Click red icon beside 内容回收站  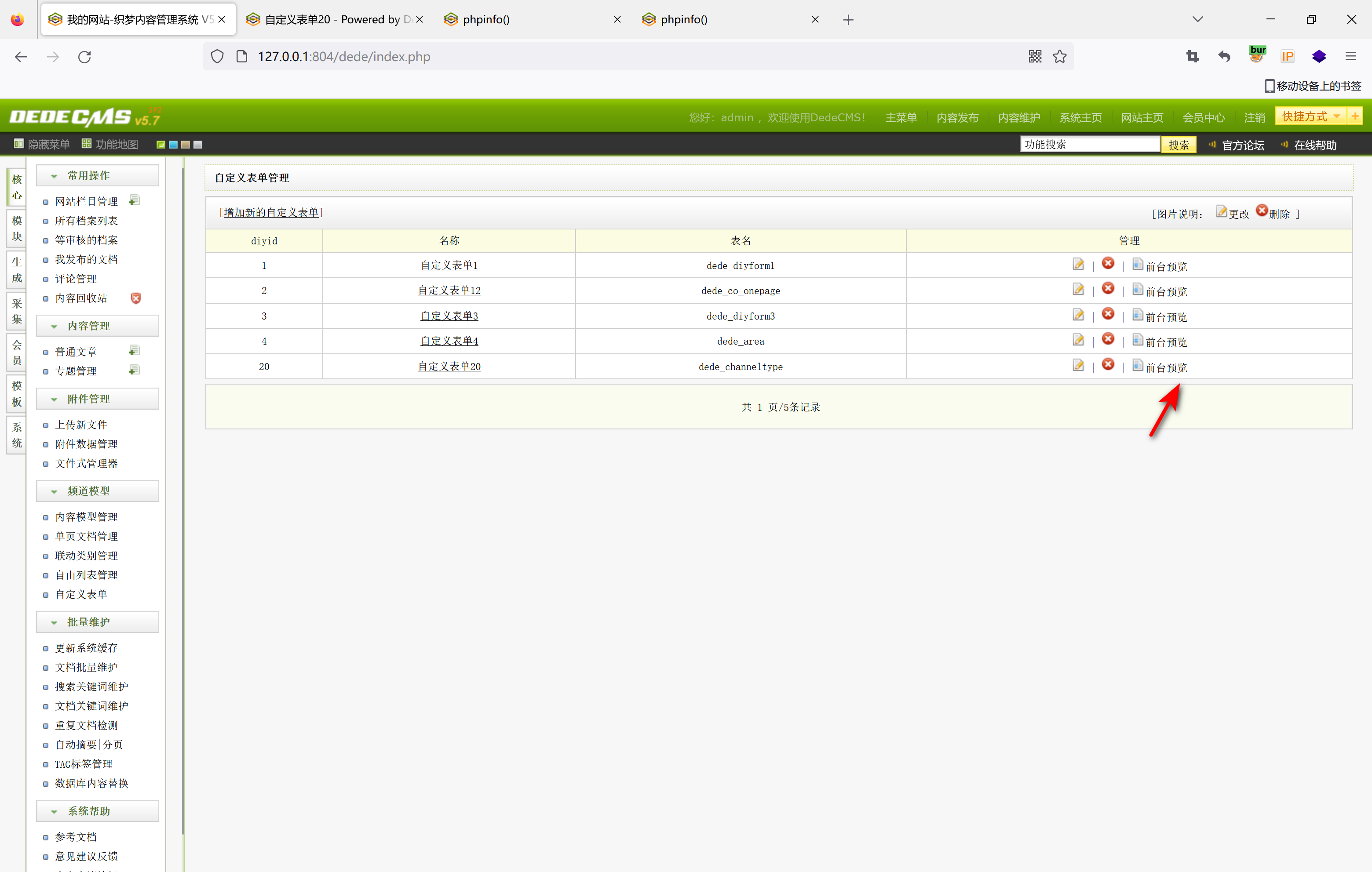pyautogui.click(x=135, y=298)
